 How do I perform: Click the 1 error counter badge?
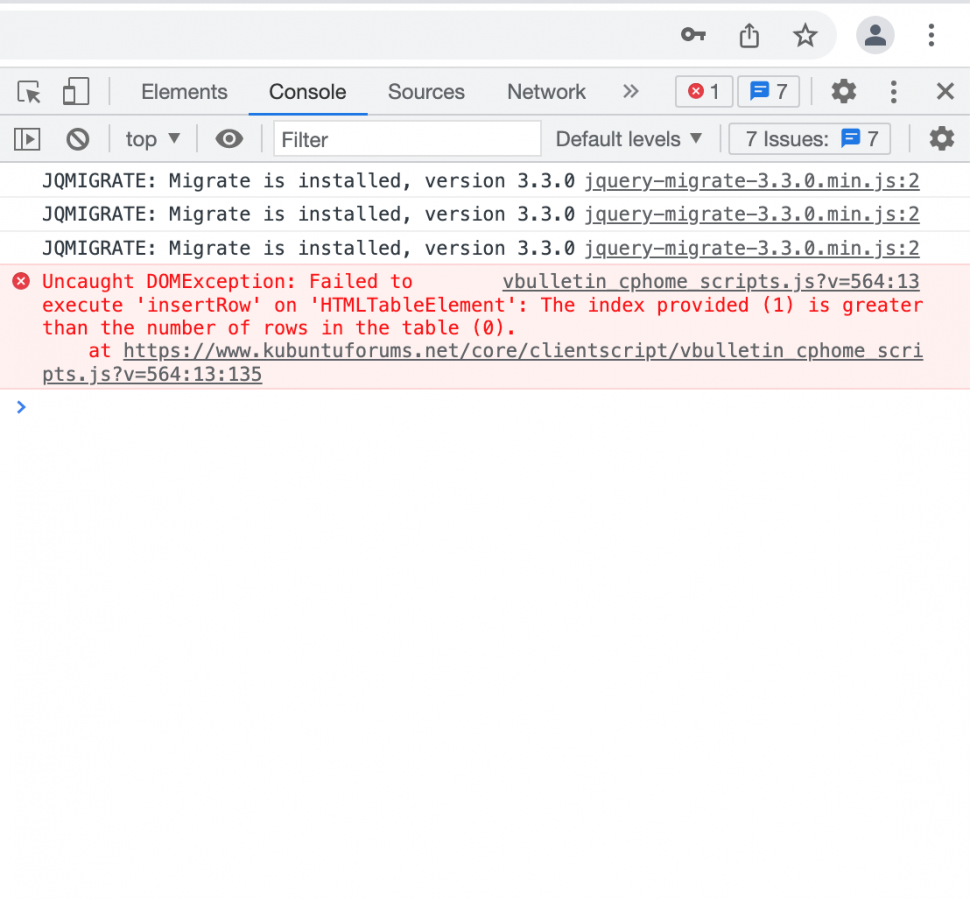704,92
